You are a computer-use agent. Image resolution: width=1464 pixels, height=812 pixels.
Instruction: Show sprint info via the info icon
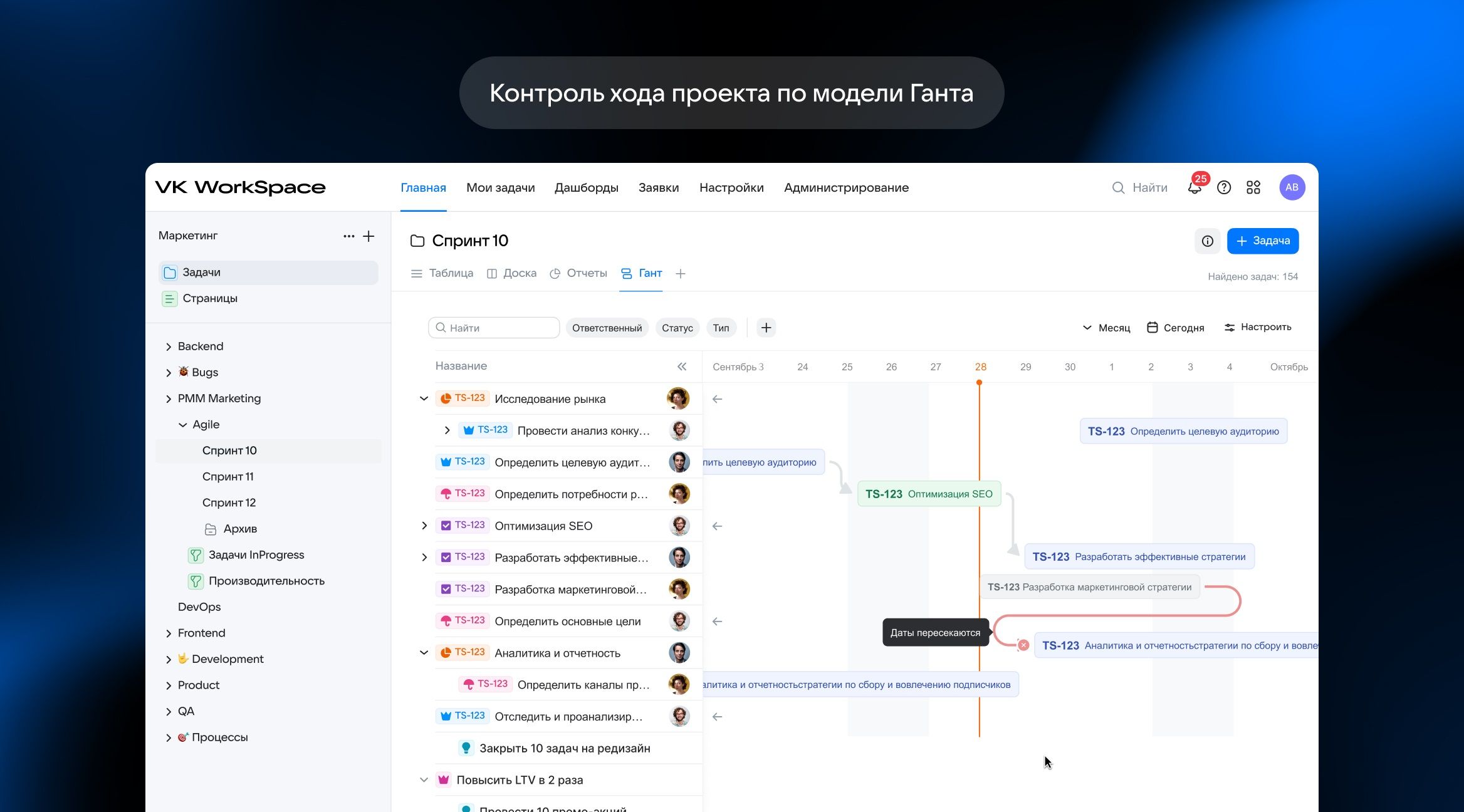point(1208,241)
